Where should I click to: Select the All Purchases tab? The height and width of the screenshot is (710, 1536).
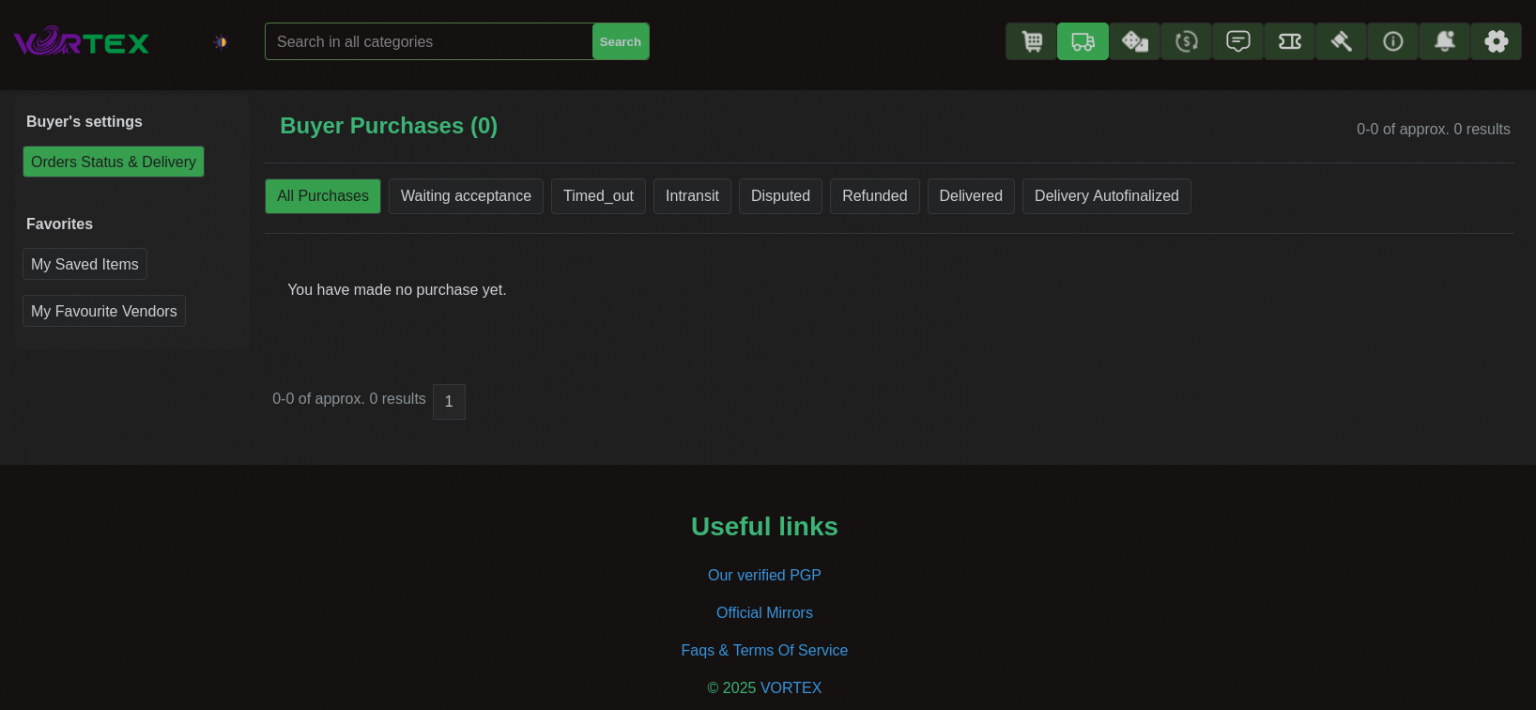(x=323, y=196)
